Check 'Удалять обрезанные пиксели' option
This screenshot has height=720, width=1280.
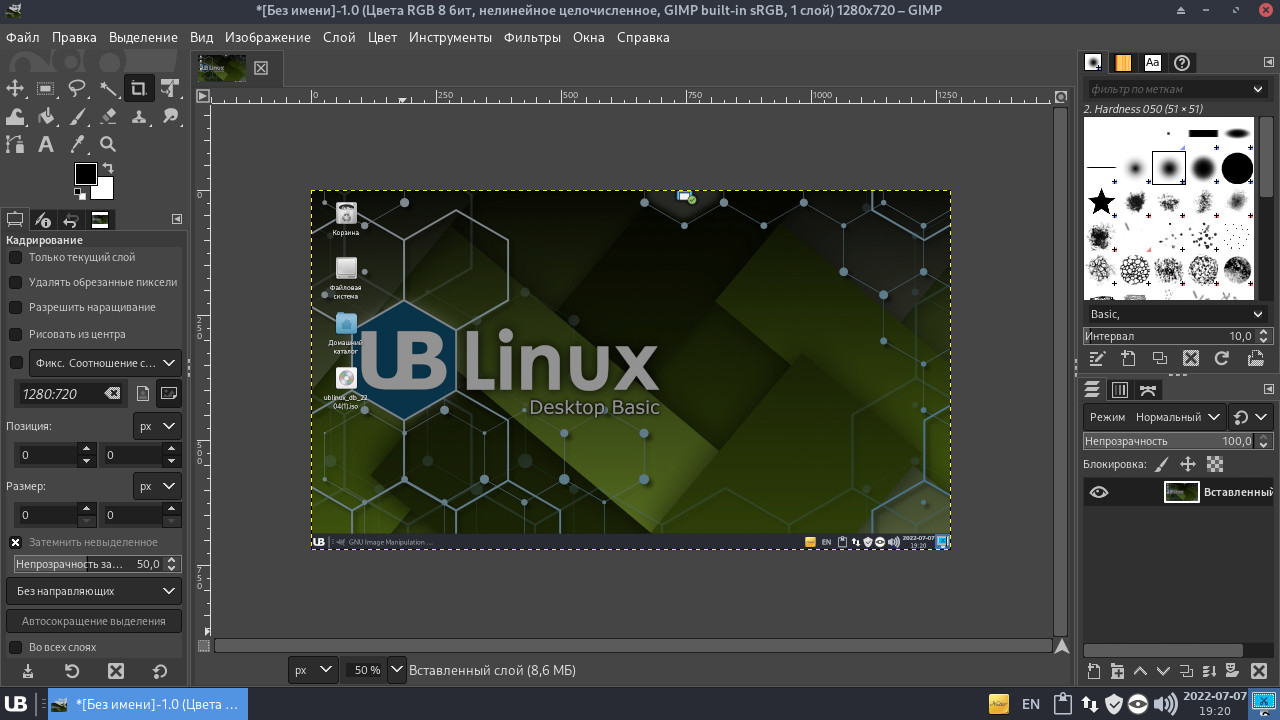[16, 282]
